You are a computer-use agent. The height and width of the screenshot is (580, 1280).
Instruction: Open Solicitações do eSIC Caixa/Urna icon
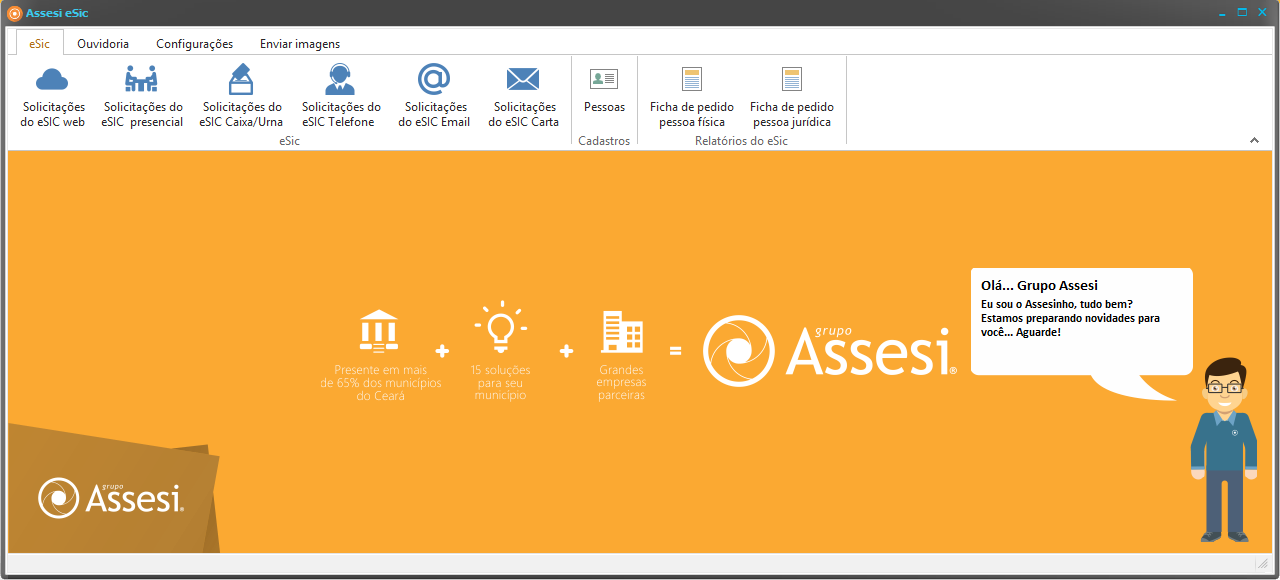pyautogui.click(x=241, y=79)
